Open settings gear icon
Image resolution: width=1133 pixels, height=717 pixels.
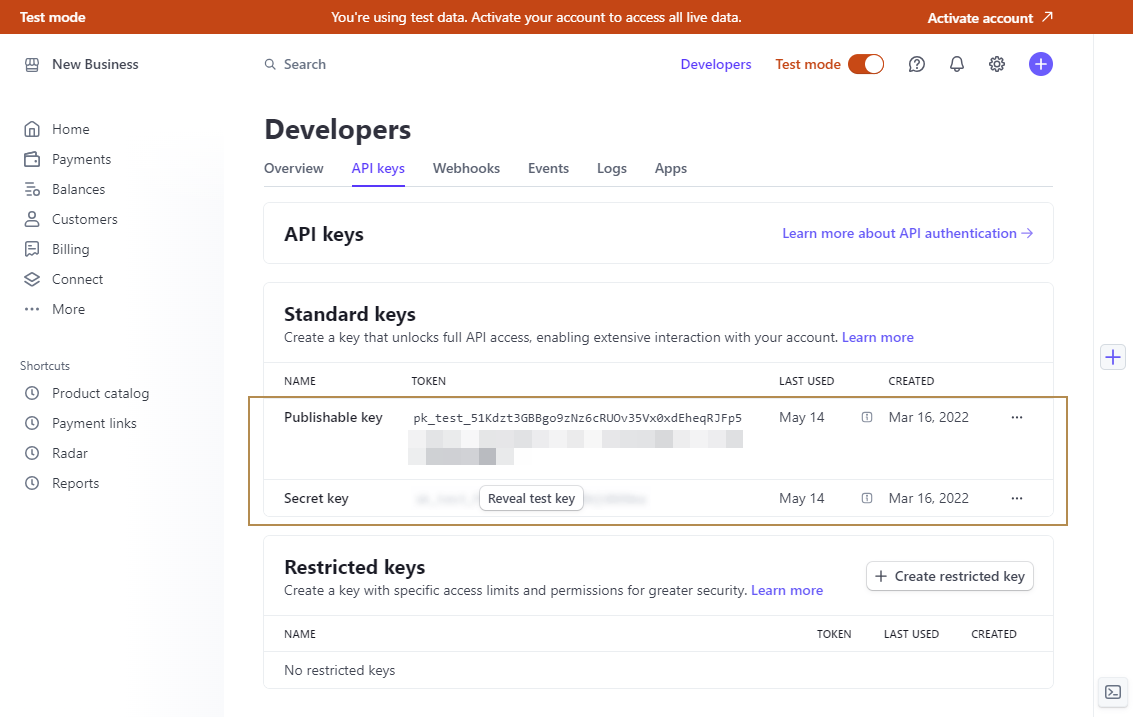pos(997,64)
